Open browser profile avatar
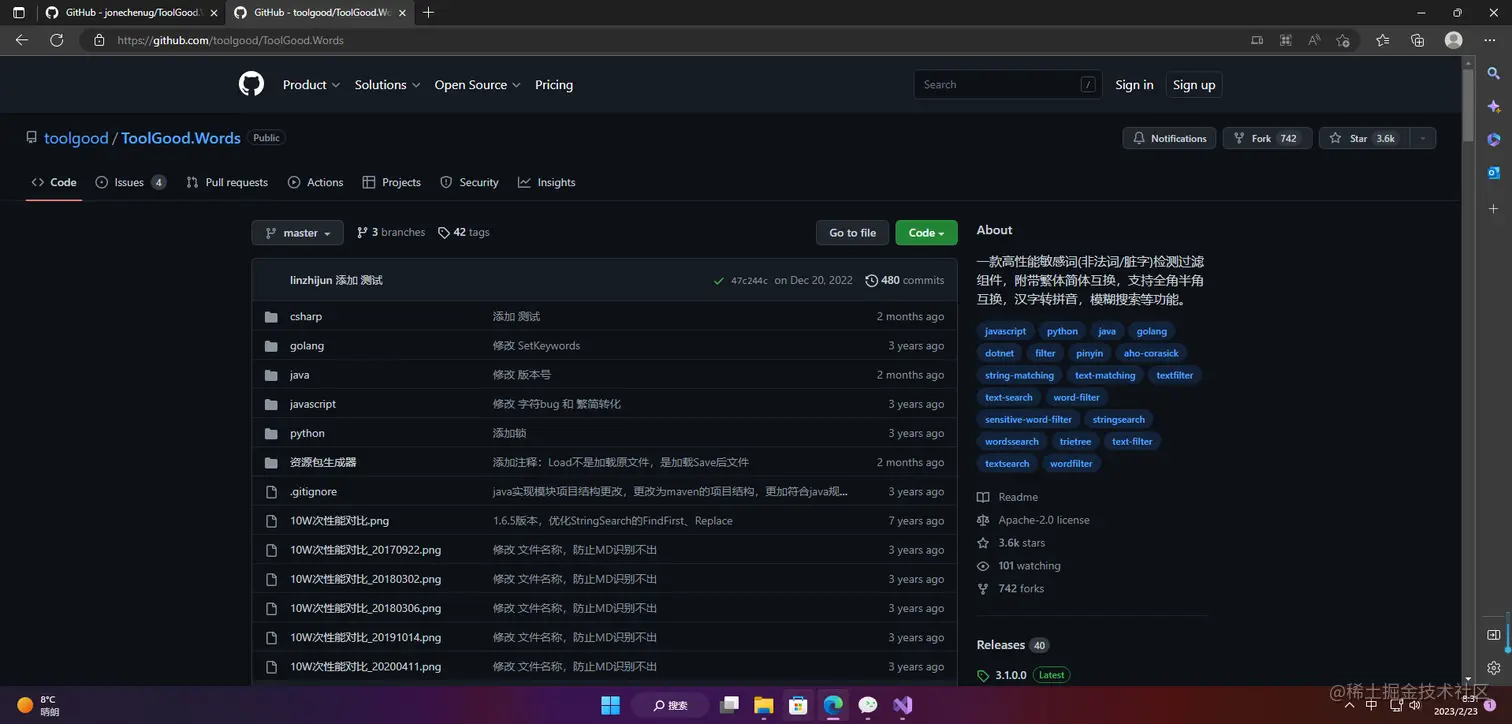The height and width of the screenshot is (724, 1512). 1453,40
